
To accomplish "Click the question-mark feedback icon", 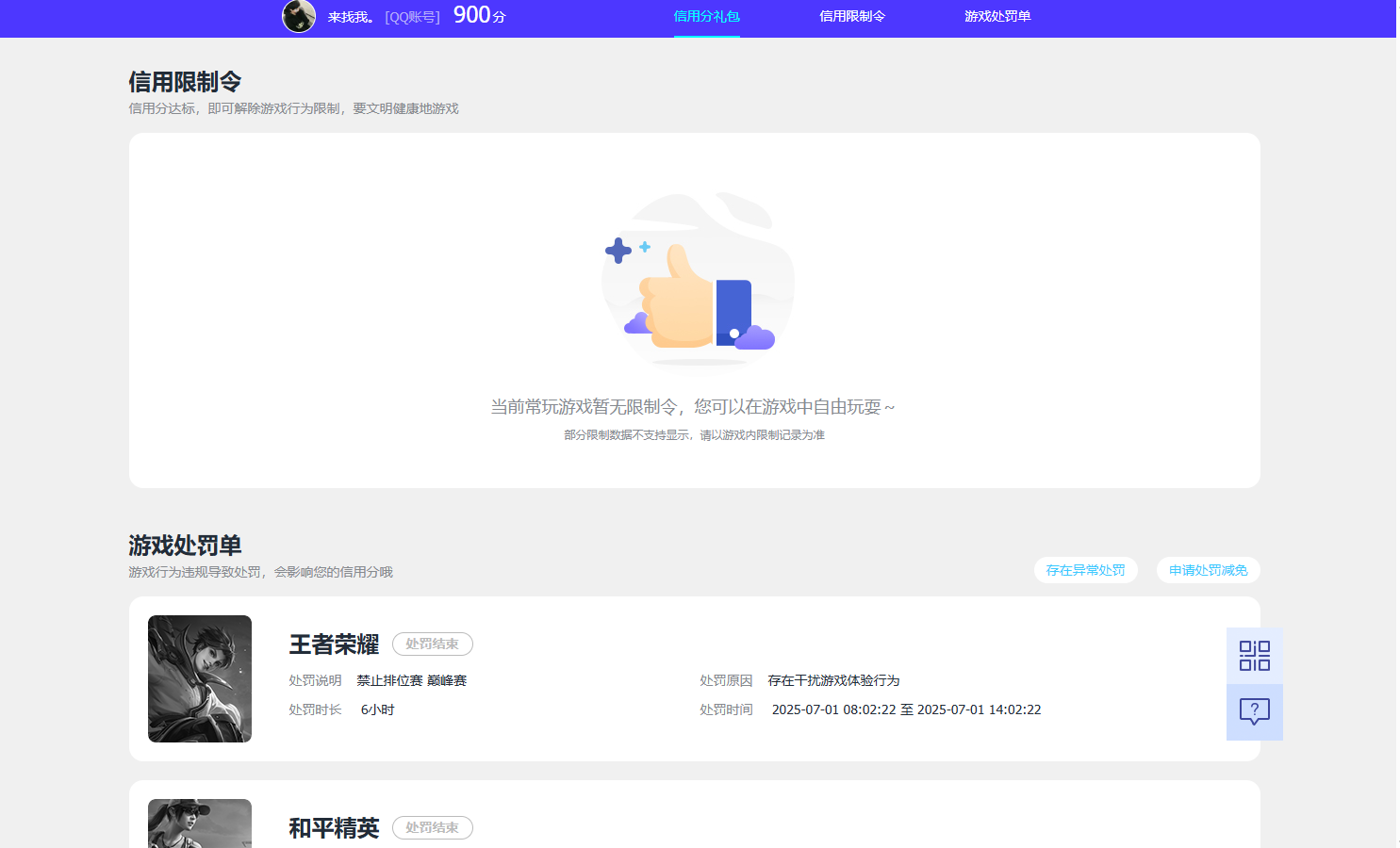I will pos(1254,712).
